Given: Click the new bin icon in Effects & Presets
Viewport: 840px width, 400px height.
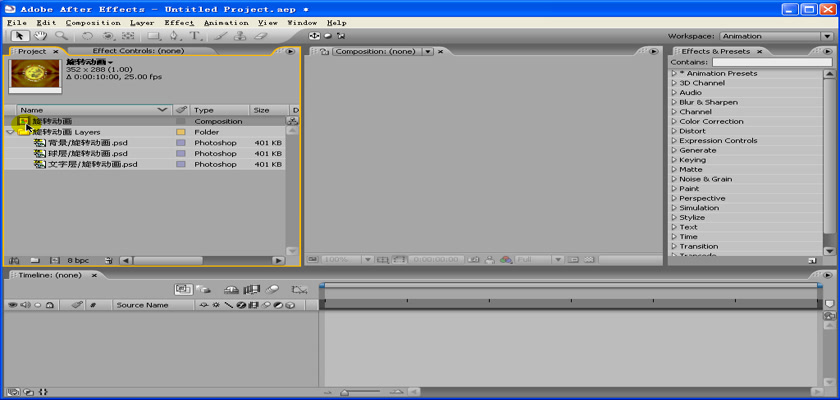Looking at the screenshot, I should [812, 260].
